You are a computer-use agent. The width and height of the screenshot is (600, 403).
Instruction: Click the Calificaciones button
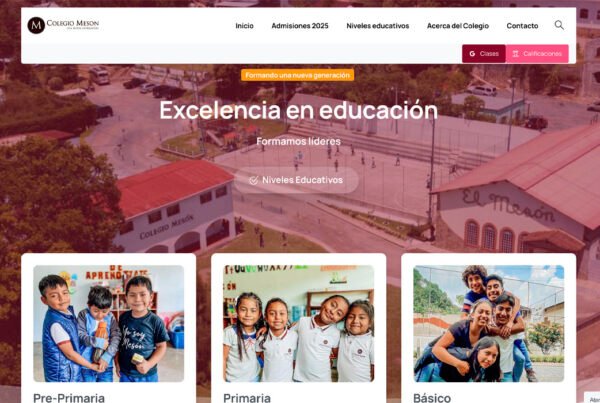[537, 54]
